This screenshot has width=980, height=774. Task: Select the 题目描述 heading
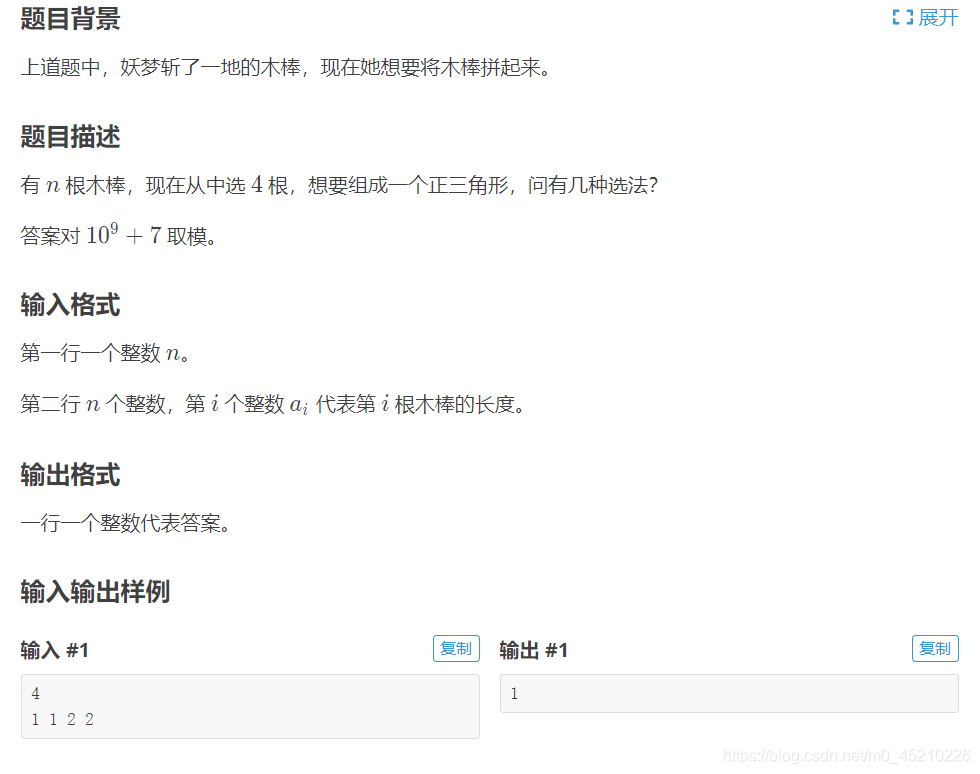click(x=70, y=136)
